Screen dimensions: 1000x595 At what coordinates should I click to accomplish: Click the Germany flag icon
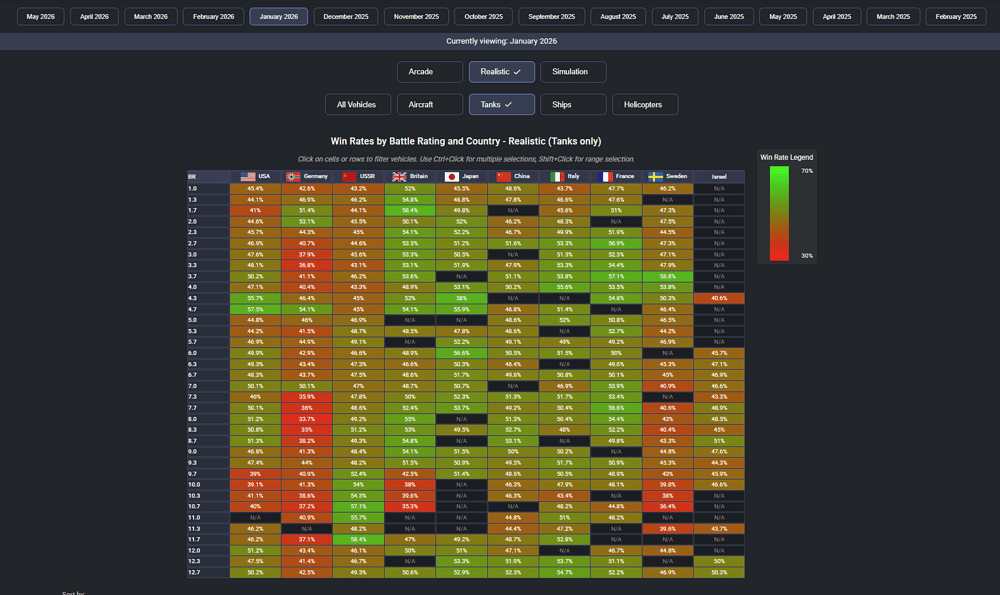click(293, 177)
